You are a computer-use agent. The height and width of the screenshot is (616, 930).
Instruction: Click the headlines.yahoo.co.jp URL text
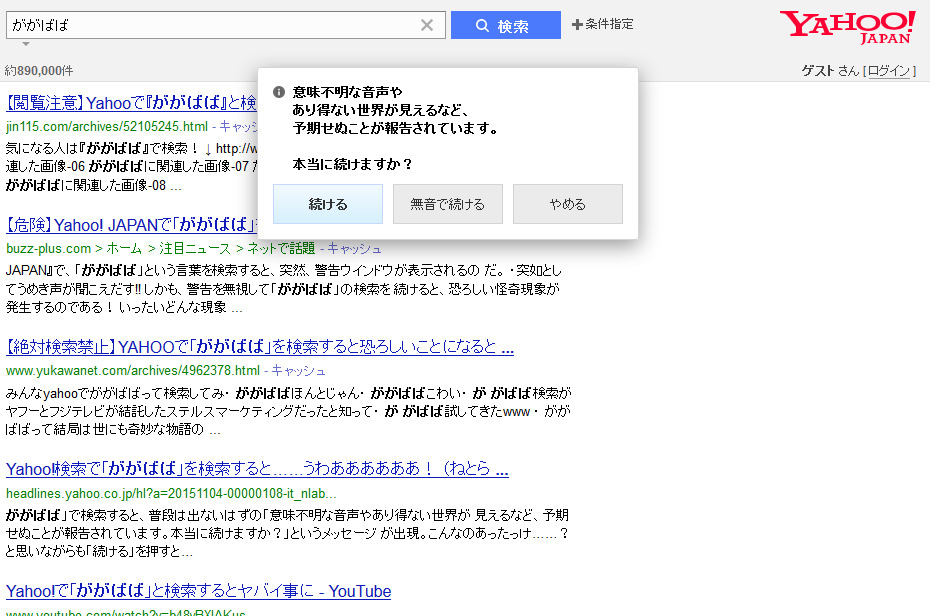point(171,493)
